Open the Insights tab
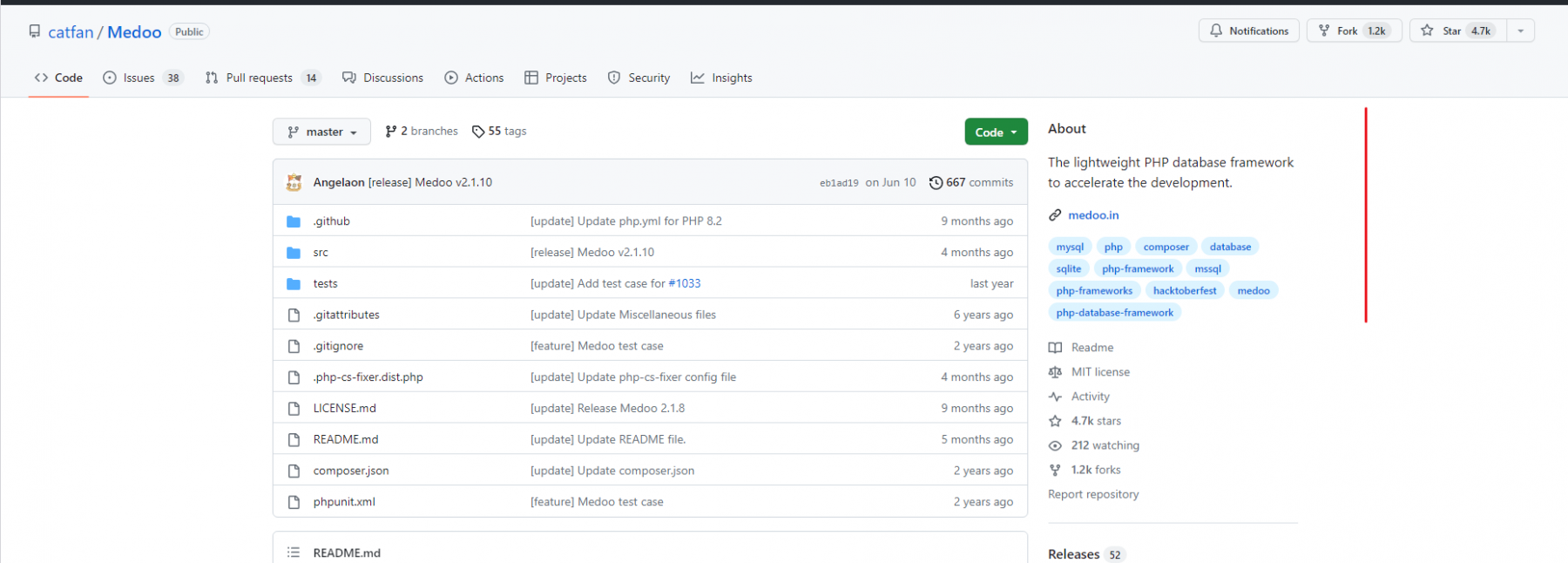This screenshot has height=563, width=1568. coord(721,78)
